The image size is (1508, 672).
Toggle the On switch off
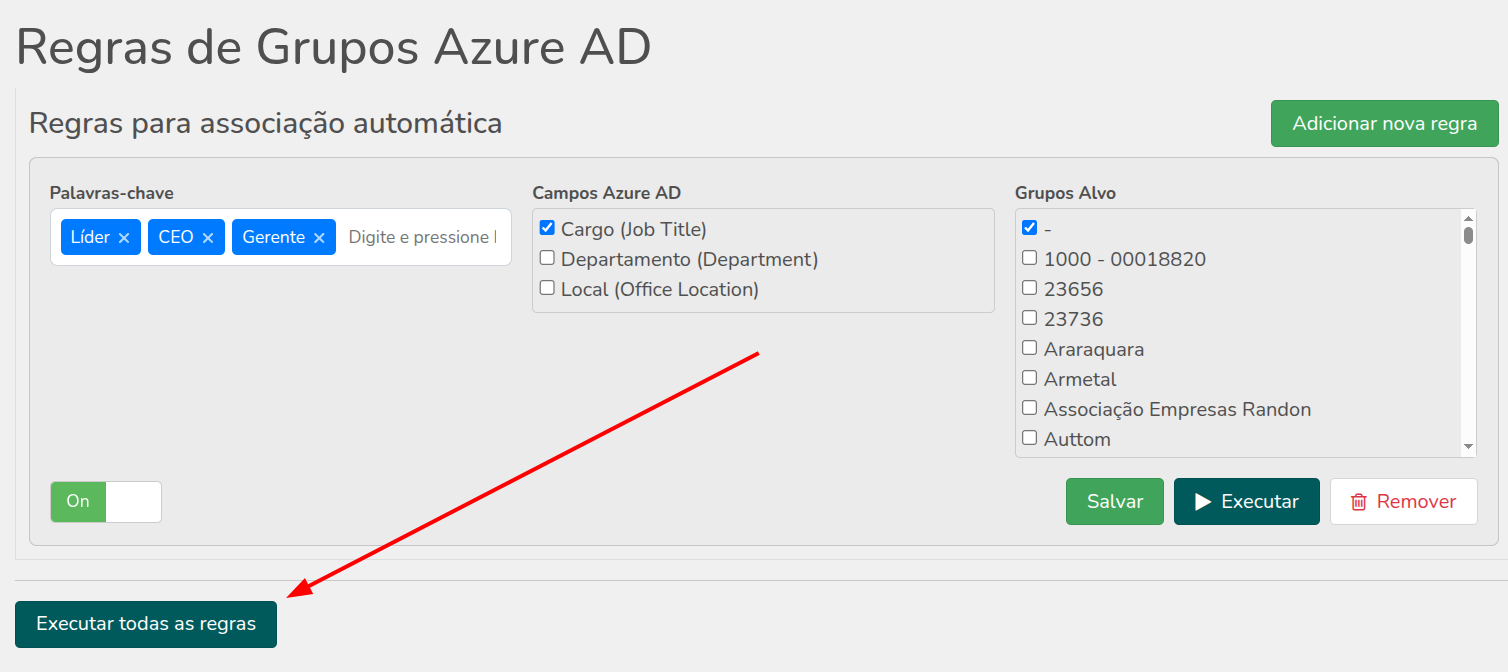point(106,502)
